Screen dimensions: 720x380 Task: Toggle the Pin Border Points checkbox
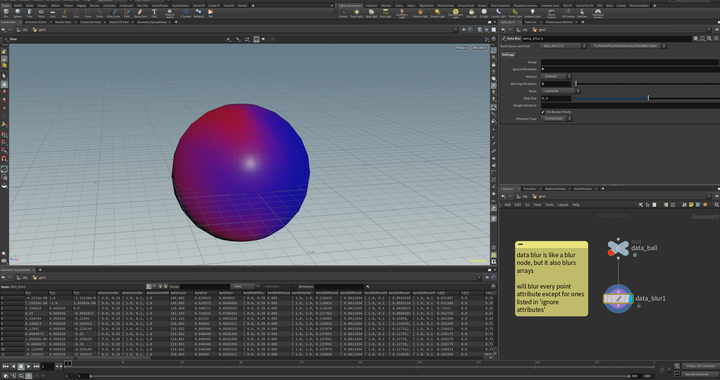pyautogui.click(x=543, y=112)
